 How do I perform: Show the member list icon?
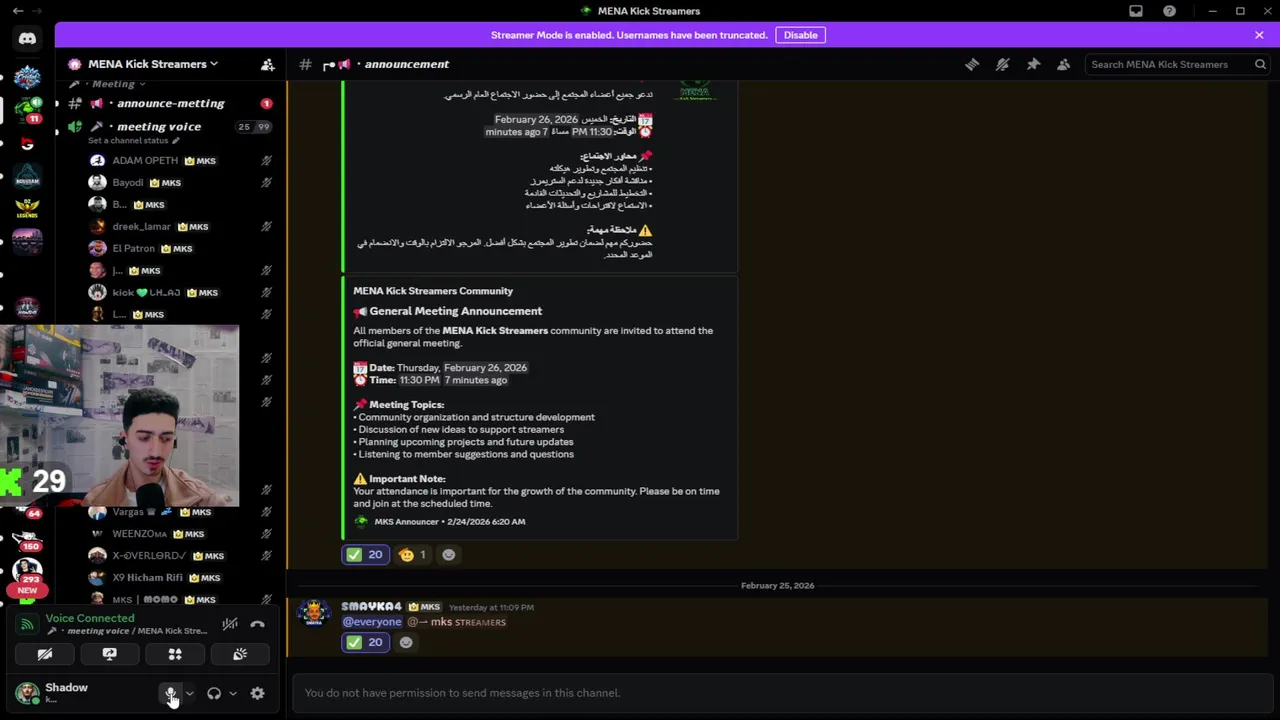(x=1064, y=64)
